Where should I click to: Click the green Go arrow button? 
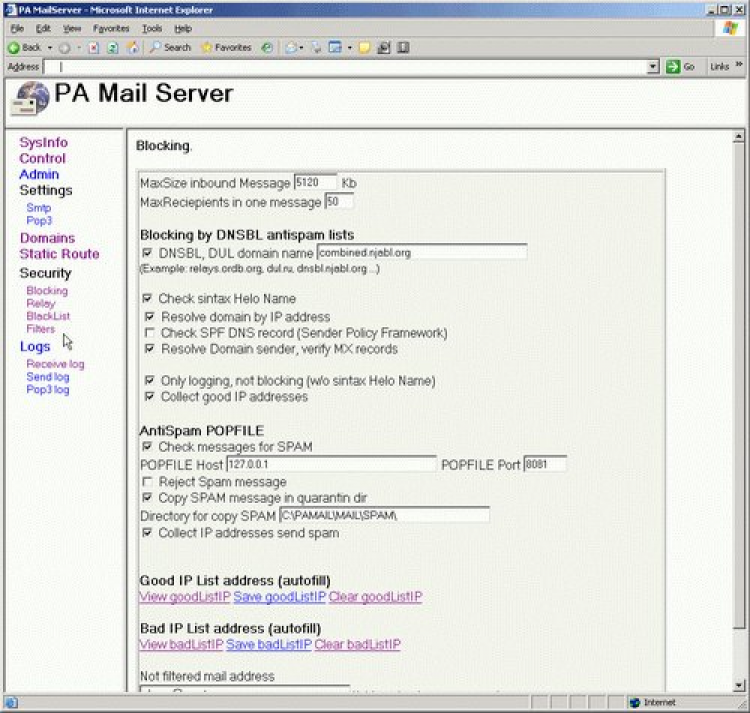click(x=673, y=67)
